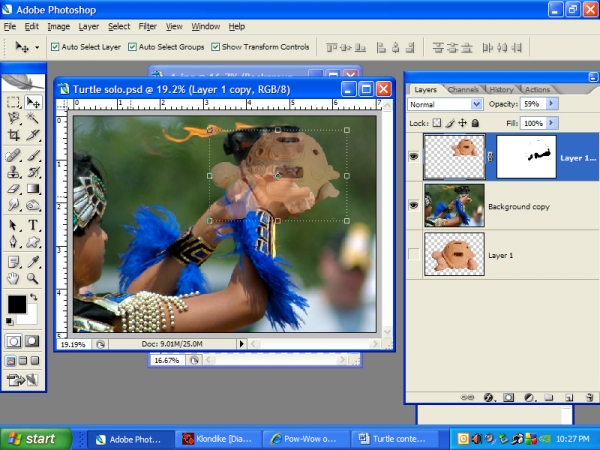Select the Clone Stamp tool
The height and width of the screenshot is (450, 600).
tap(13, 172)
